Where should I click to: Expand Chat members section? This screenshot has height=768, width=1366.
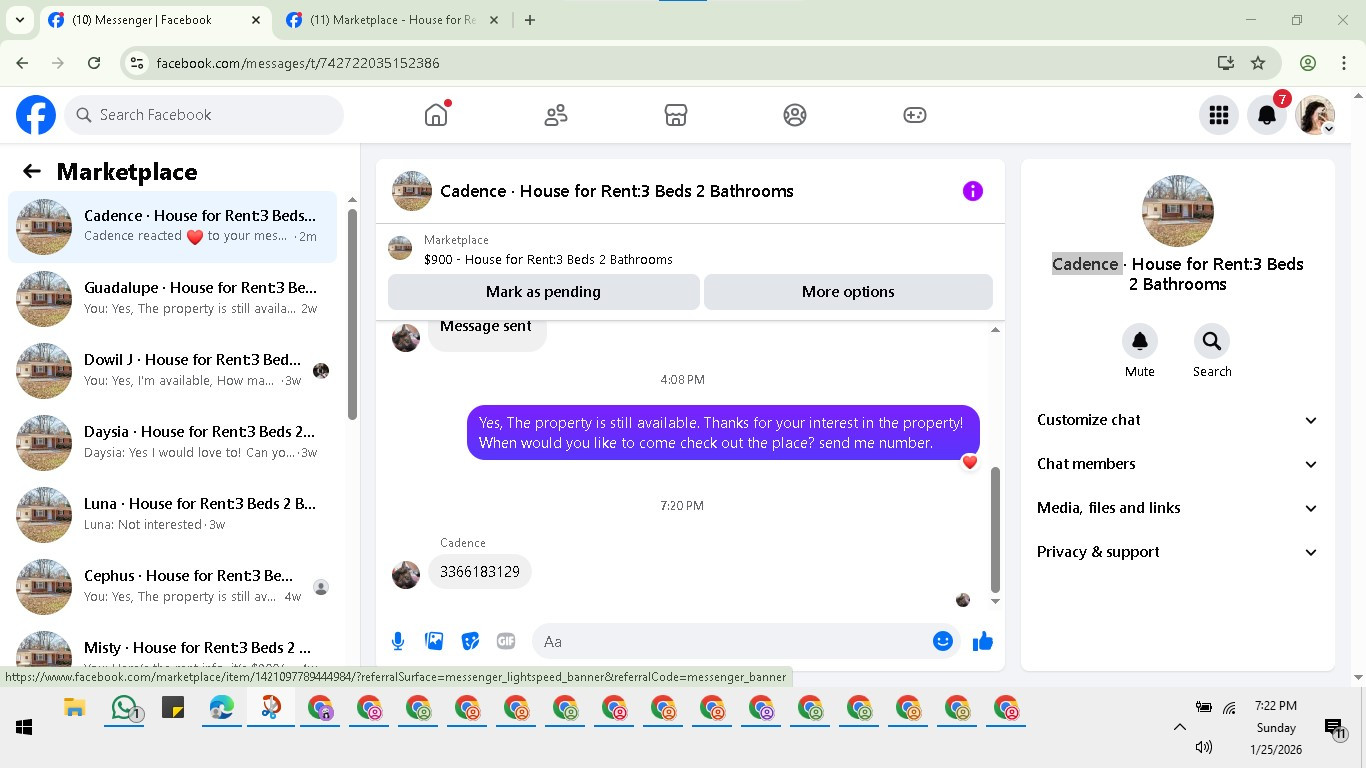tap(1177, 464)
